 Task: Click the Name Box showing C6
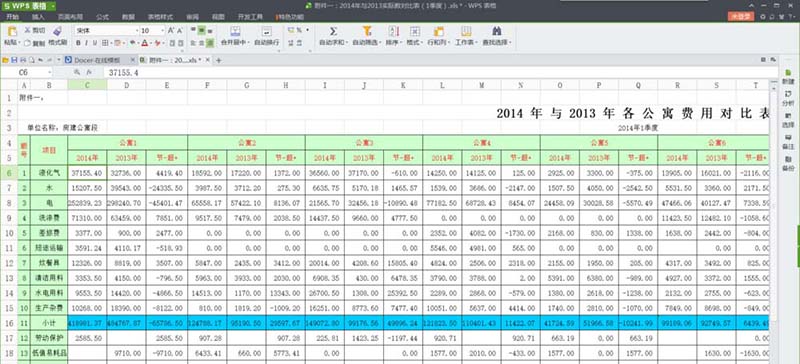pos(23,73)
